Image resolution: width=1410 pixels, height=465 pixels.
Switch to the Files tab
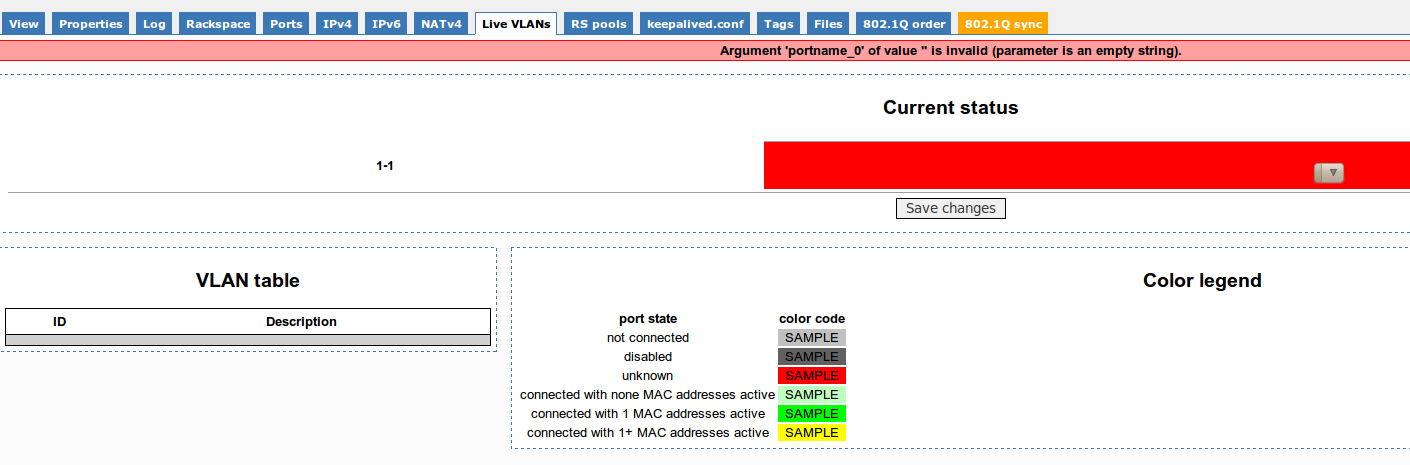point(827,24)
